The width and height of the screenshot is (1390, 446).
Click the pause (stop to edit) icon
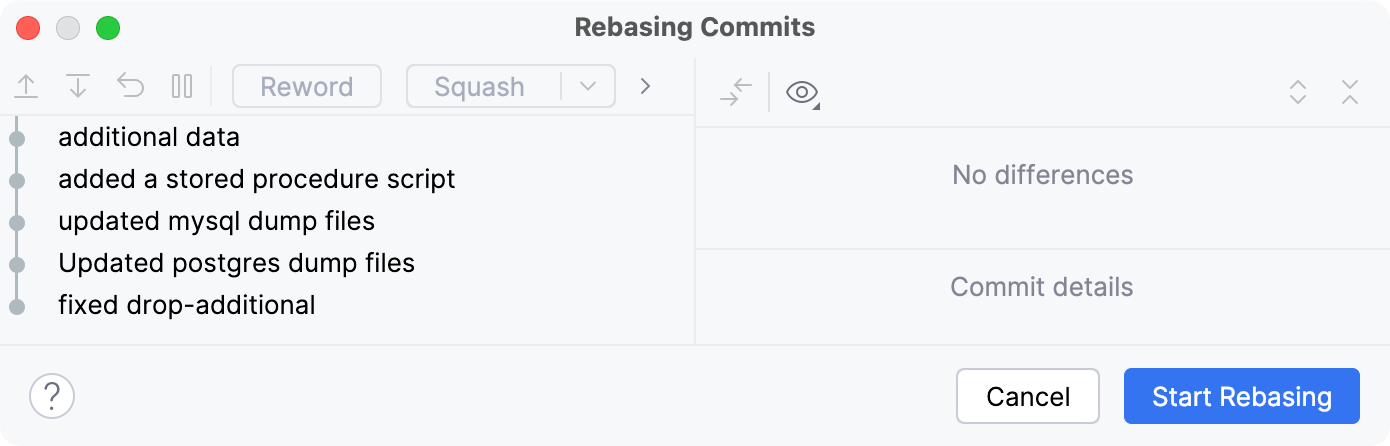182,87
